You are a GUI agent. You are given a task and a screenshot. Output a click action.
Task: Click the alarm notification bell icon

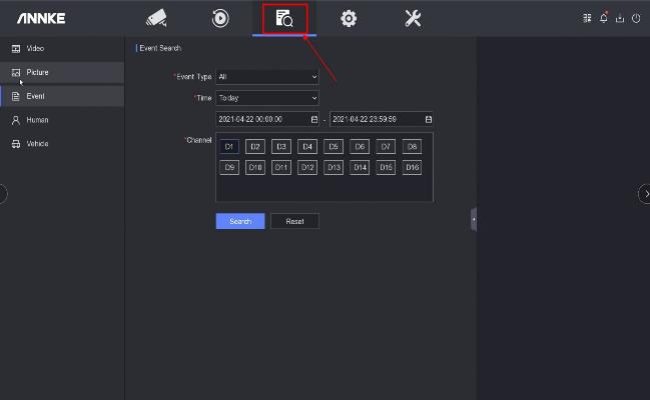[604, 18]
